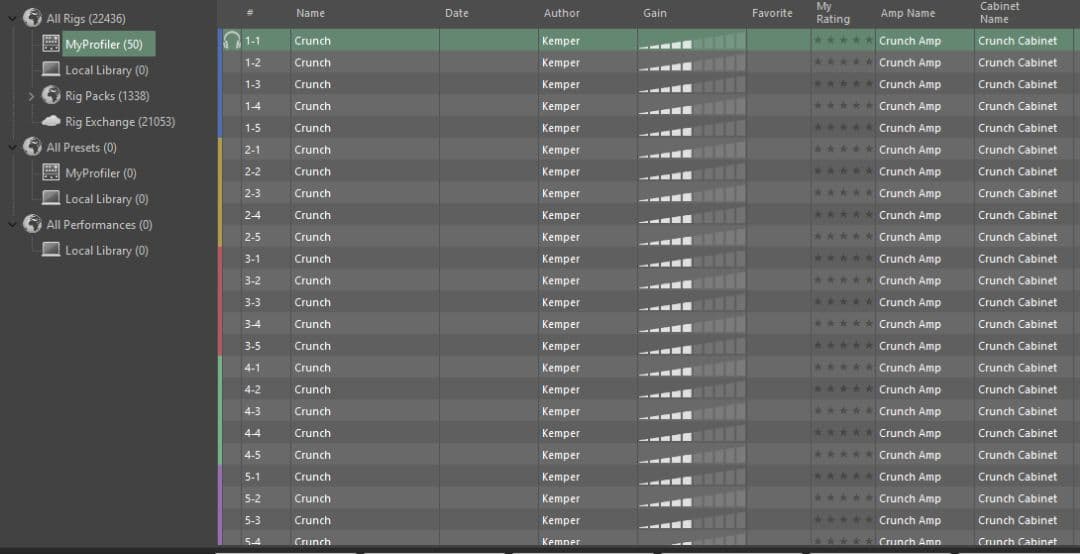Sort the list by the Author column header
1080x554 pixels.
tap(561, 13)
